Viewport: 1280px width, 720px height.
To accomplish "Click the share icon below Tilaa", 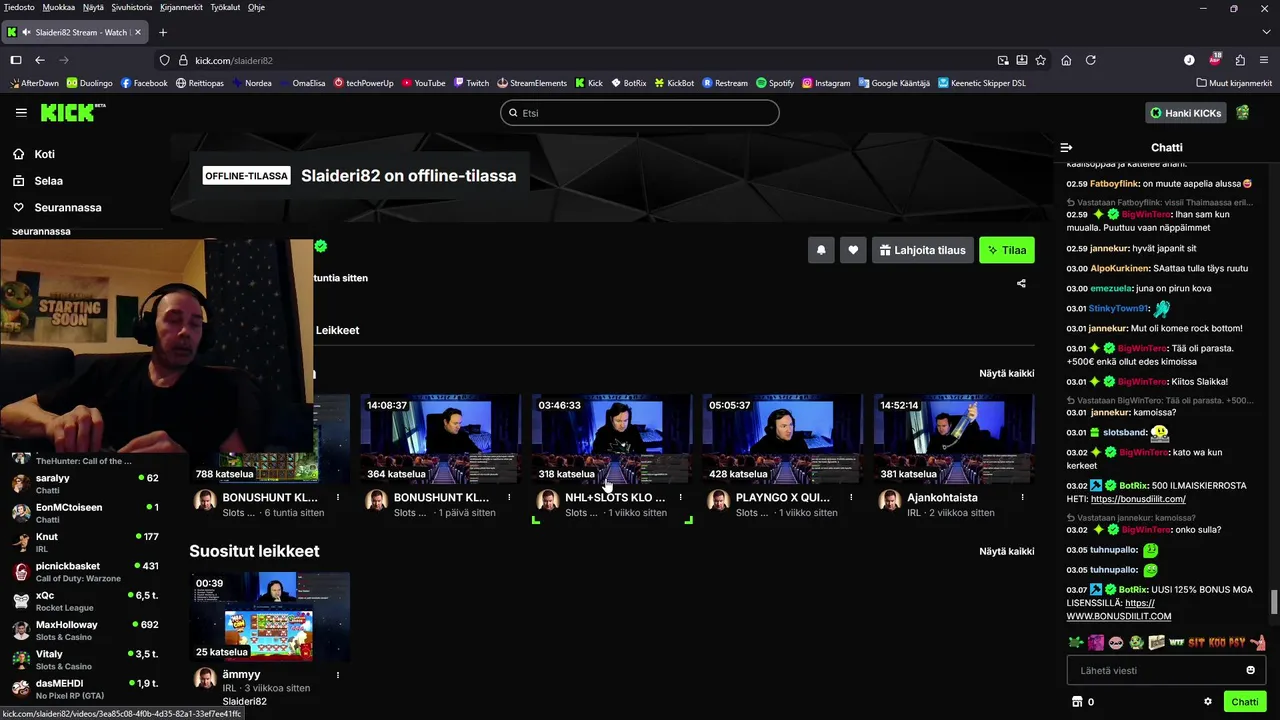I will coord(1021,283).
